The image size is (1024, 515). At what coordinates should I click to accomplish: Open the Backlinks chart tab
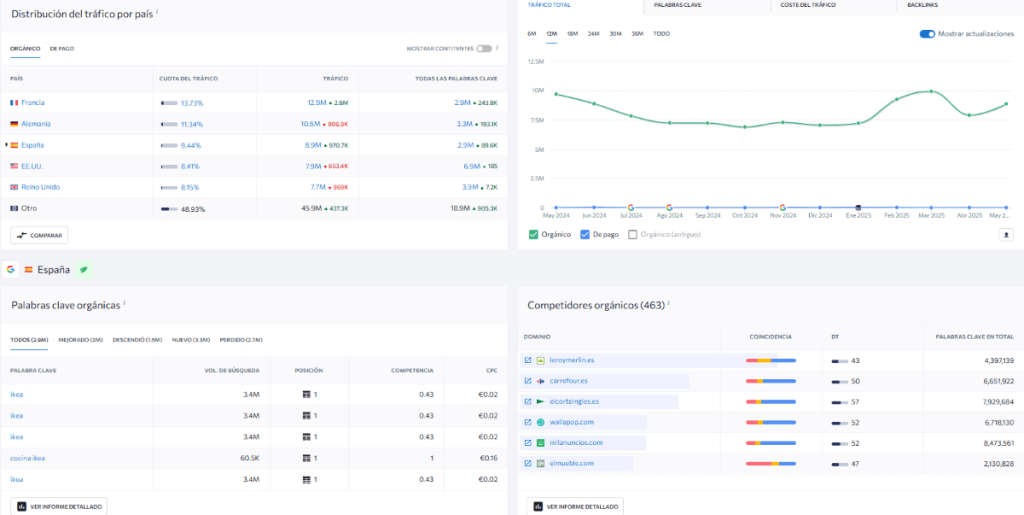(922, 5)
